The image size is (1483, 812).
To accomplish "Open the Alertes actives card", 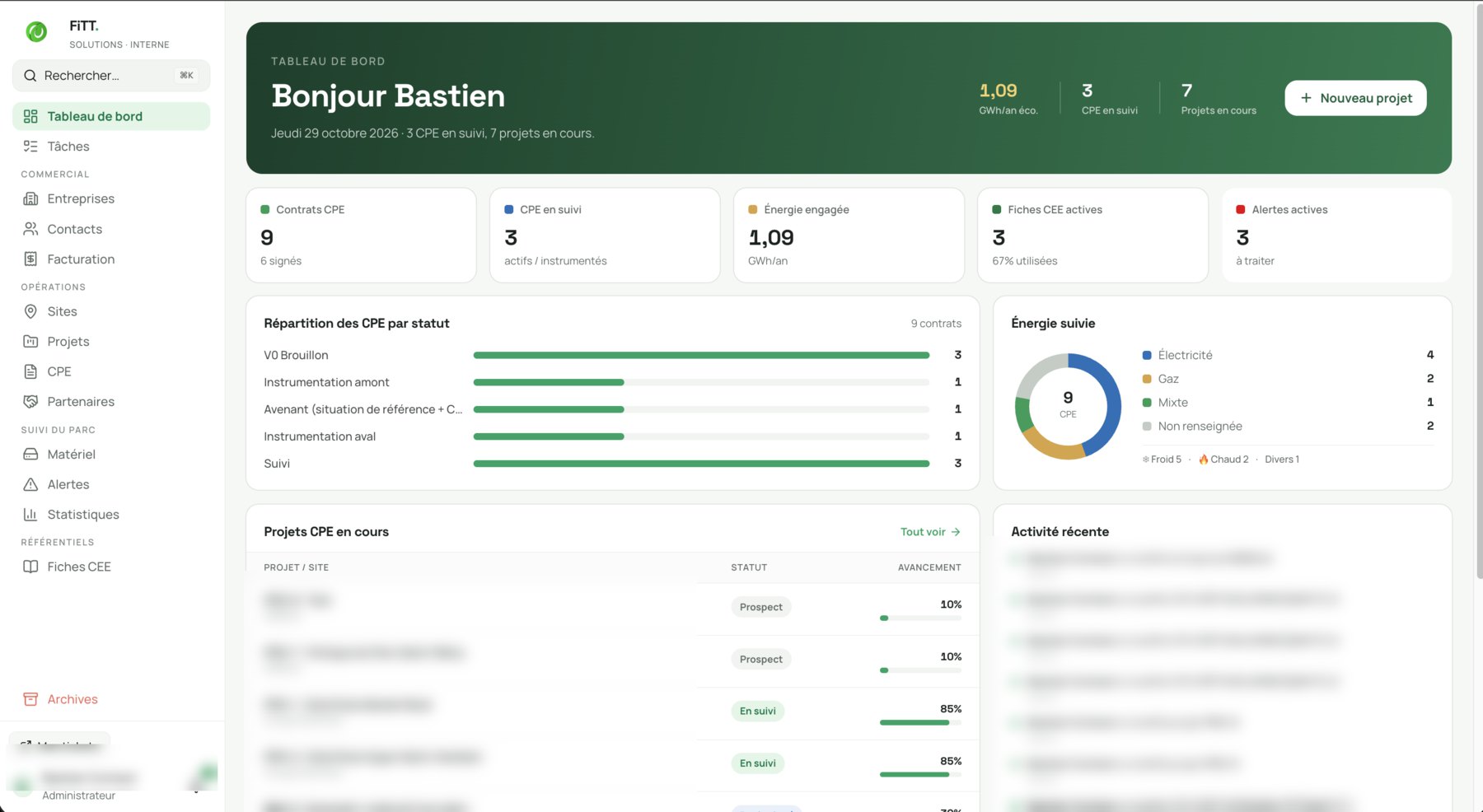I will click(x=1336, y=236).
